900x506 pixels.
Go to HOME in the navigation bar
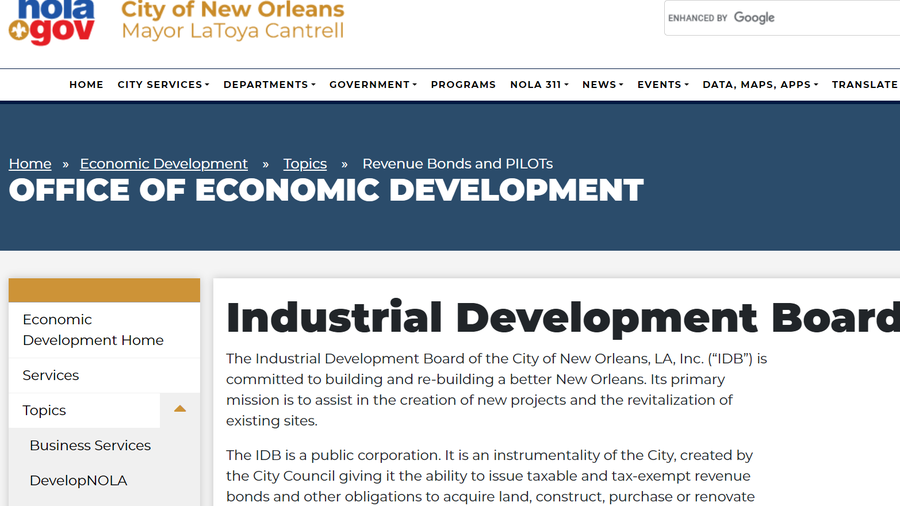(86, 84)
